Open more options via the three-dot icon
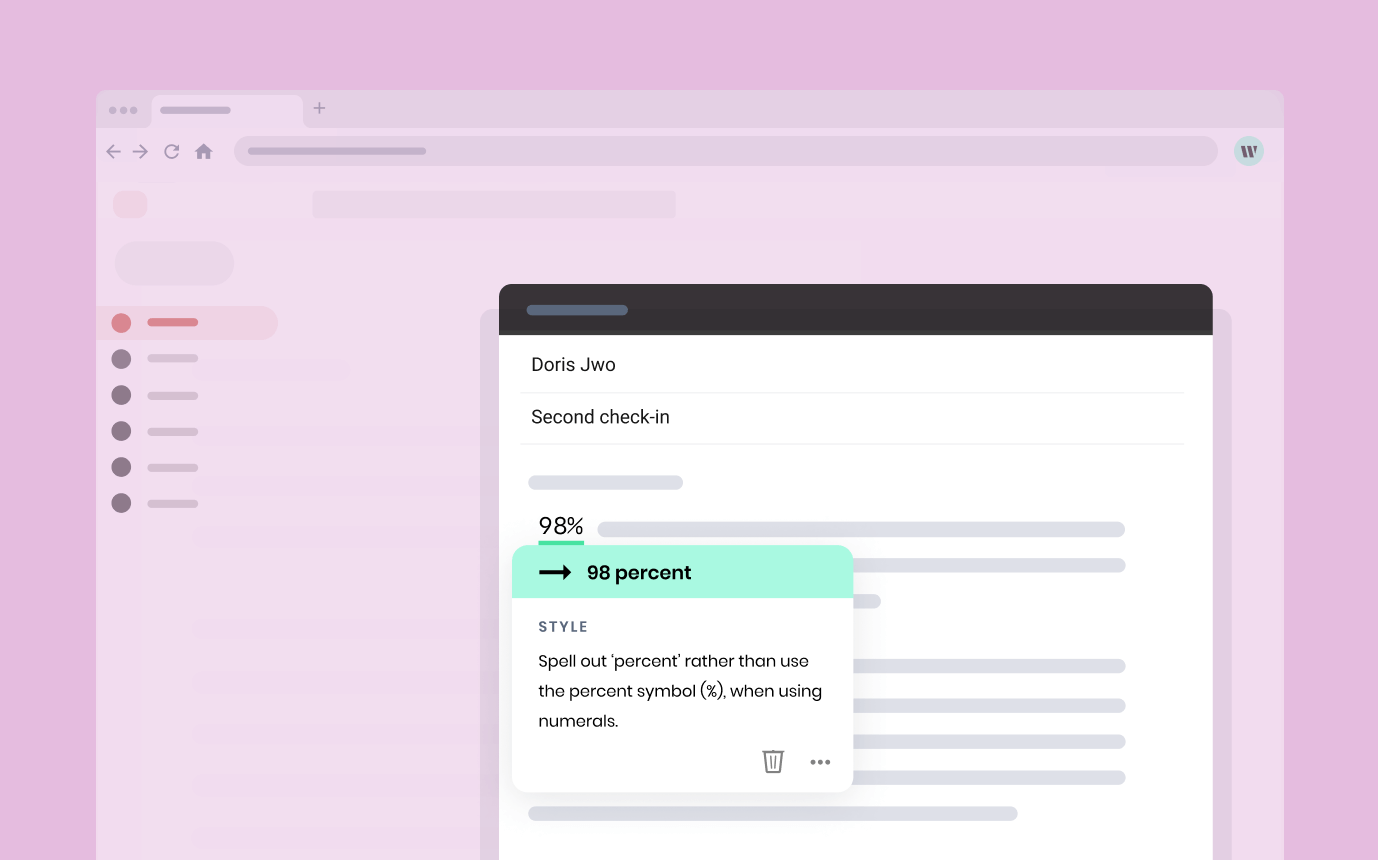 (820, 762)
